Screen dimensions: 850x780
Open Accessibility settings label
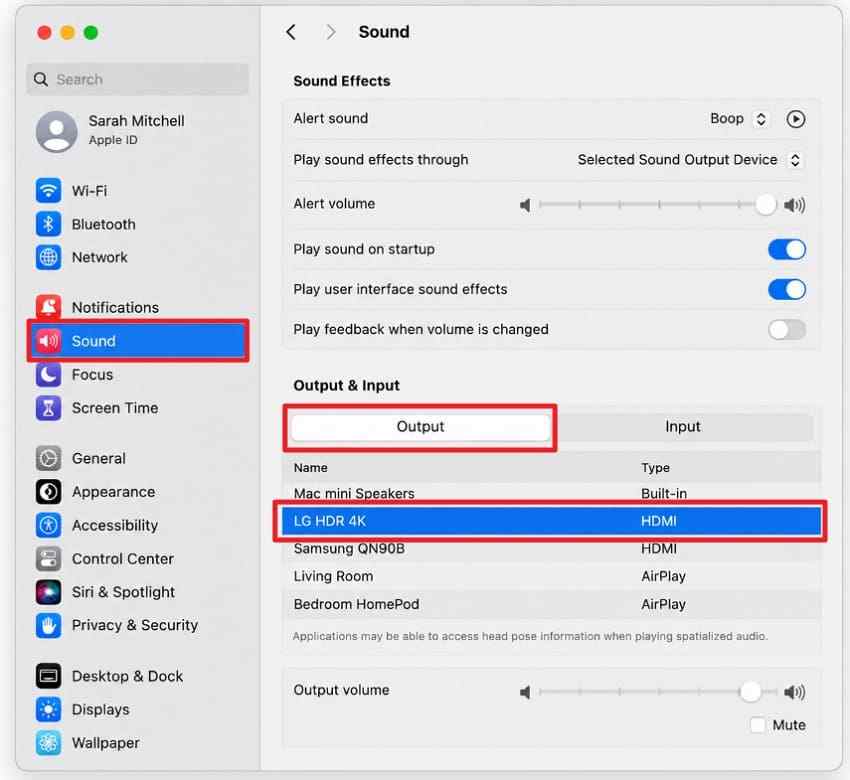(115, 525)
